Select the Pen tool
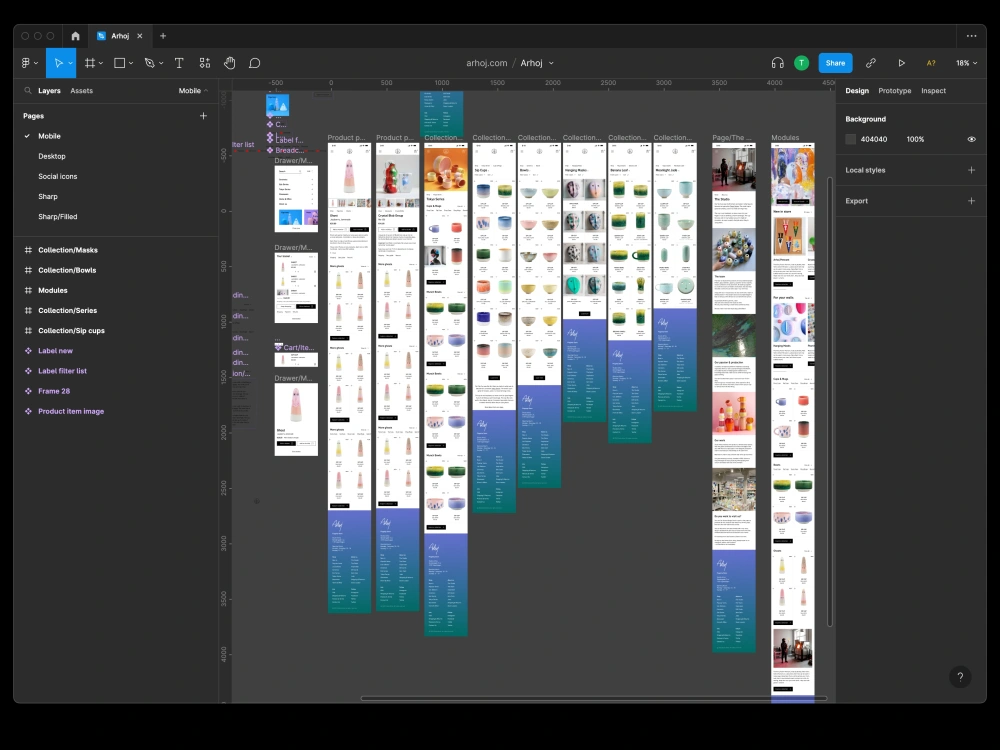Viewport: 1000px width, 750px height. pos(150,63)
